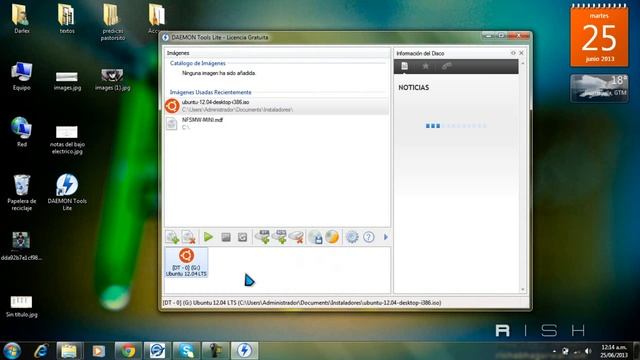640x360 pixels.
Task: Select the Sin título.jpg desktop file
Action: (22, 306)
